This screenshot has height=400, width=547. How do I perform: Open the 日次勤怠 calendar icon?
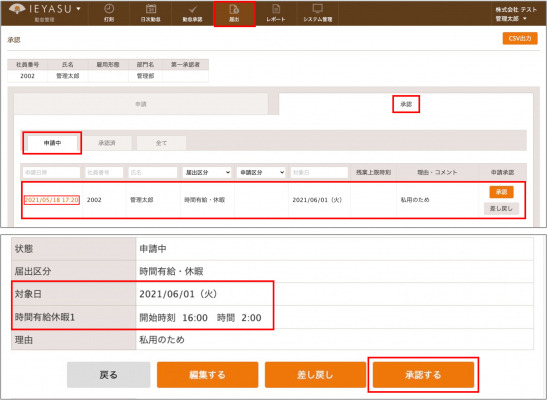pyautogui.click(x=151, y=9)
